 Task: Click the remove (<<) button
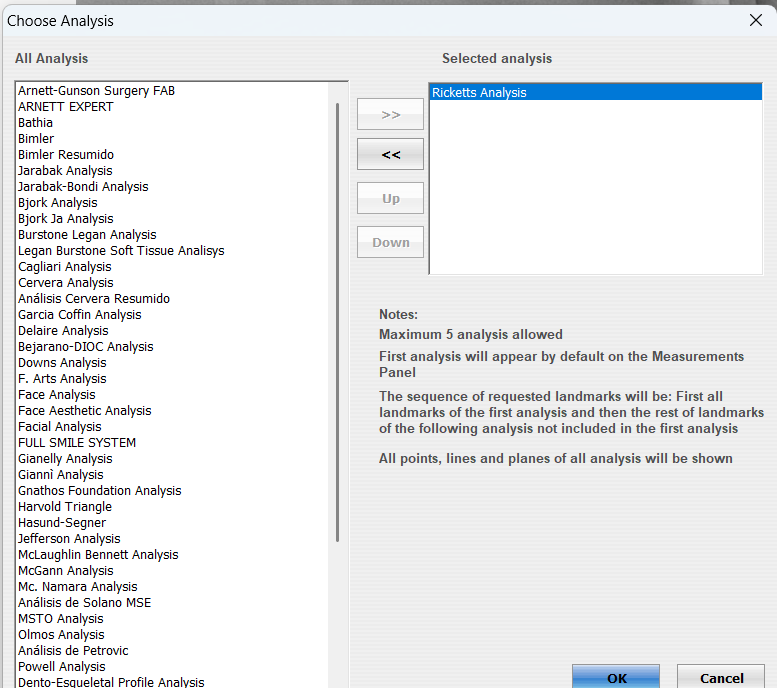tap(390, 155)
